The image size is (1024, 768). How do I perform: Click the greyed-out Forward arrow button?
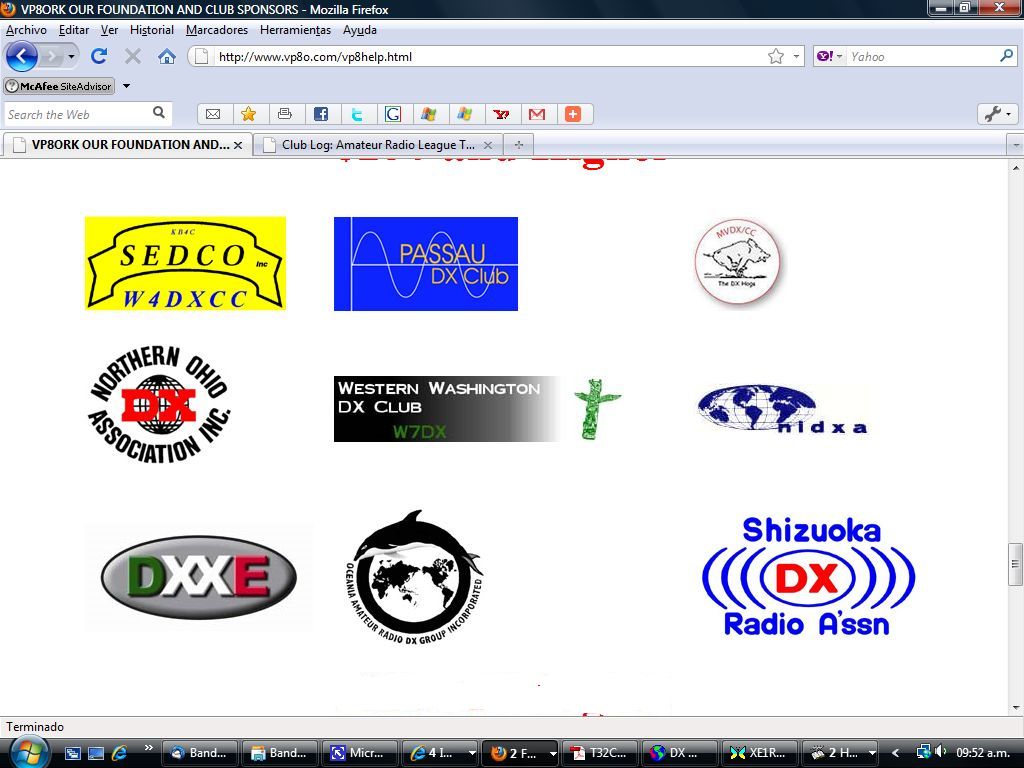[50, 57]
